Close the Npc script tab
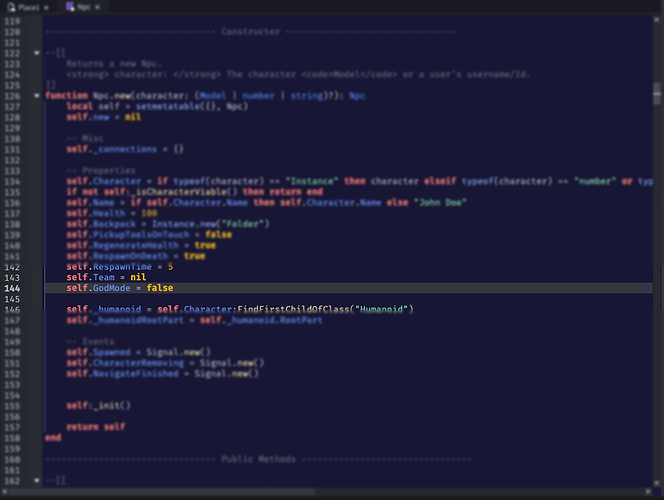664x500 pixels. [97, 7]
